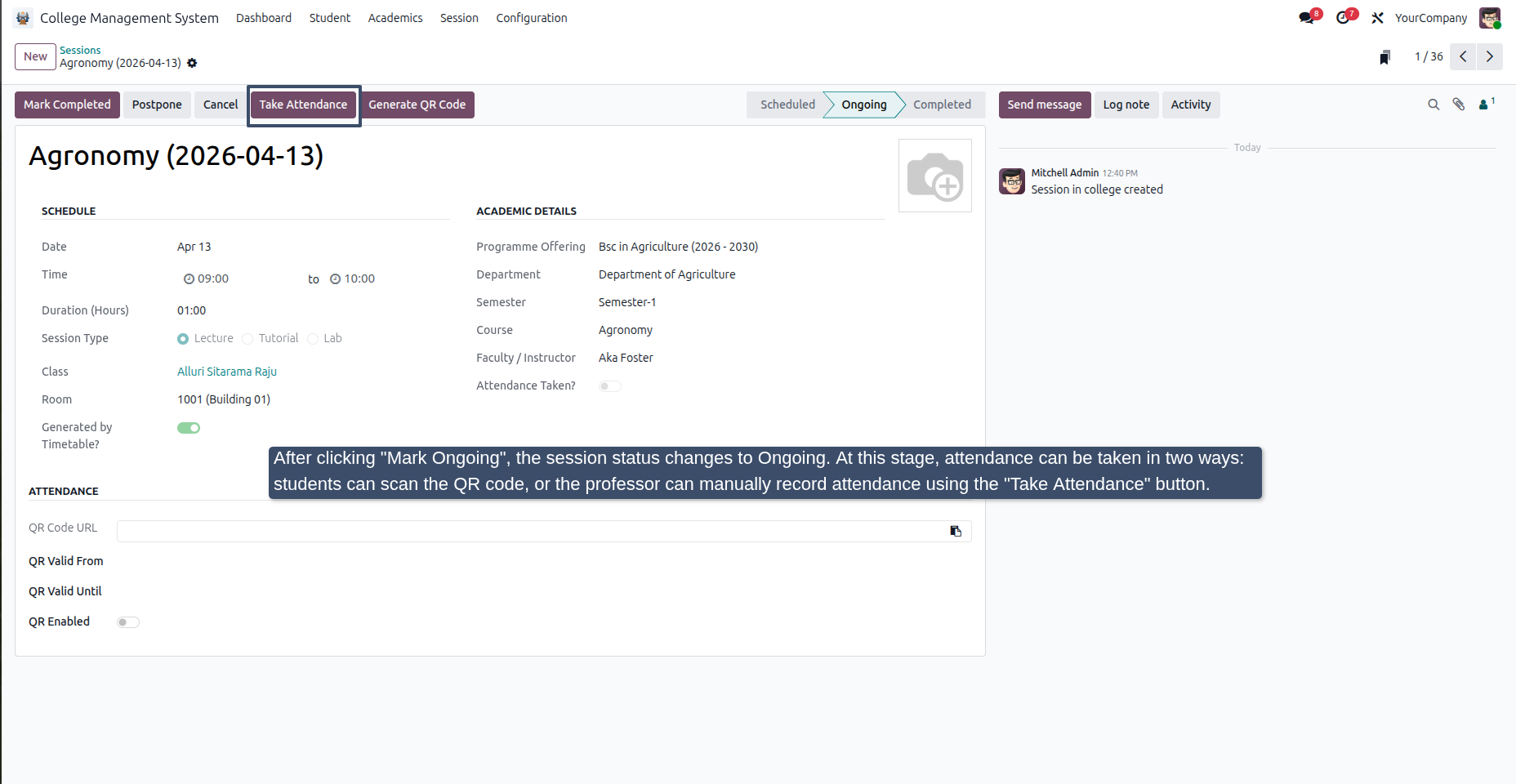The image size is (1516, 784).
Task: Click the Generate QR Code button
Action: [x=417, y=105]
